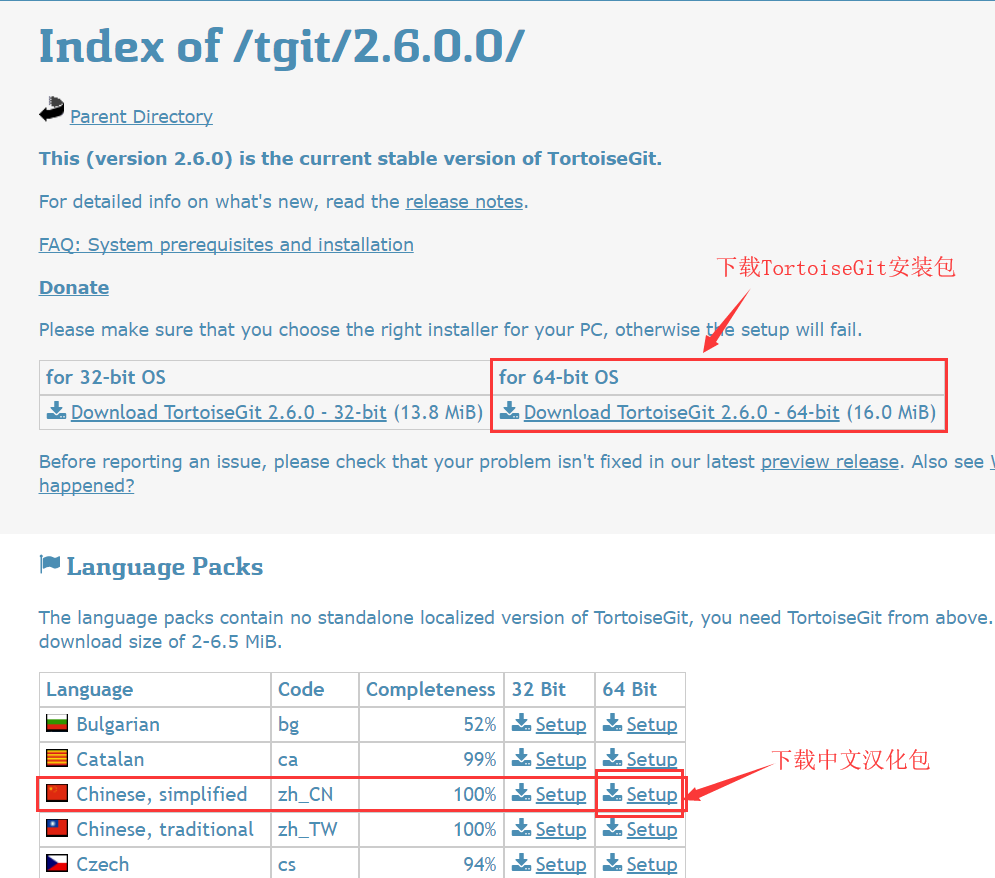The height and width of the screenshot is (878, 995).
Task: Click the 'Language Packs' heading text
Action: coord(165,567)
